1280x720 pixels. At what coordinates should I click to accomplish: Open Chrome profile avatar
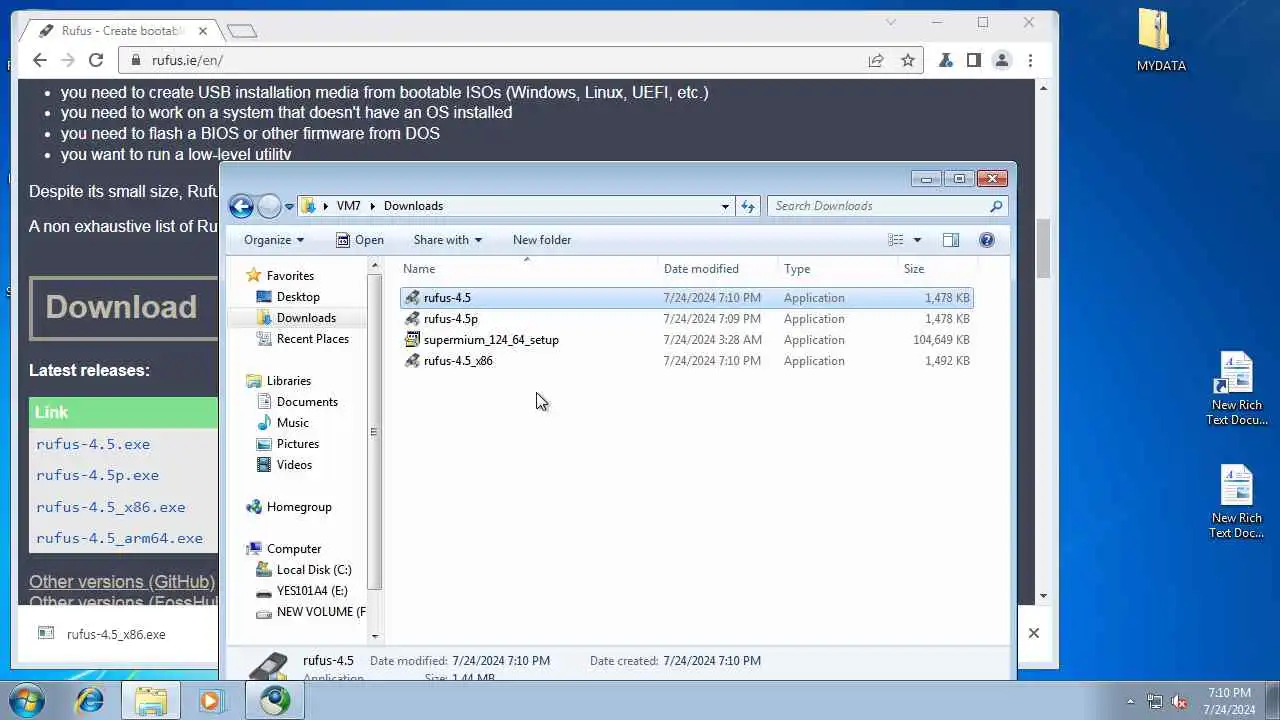point(1002,60)
